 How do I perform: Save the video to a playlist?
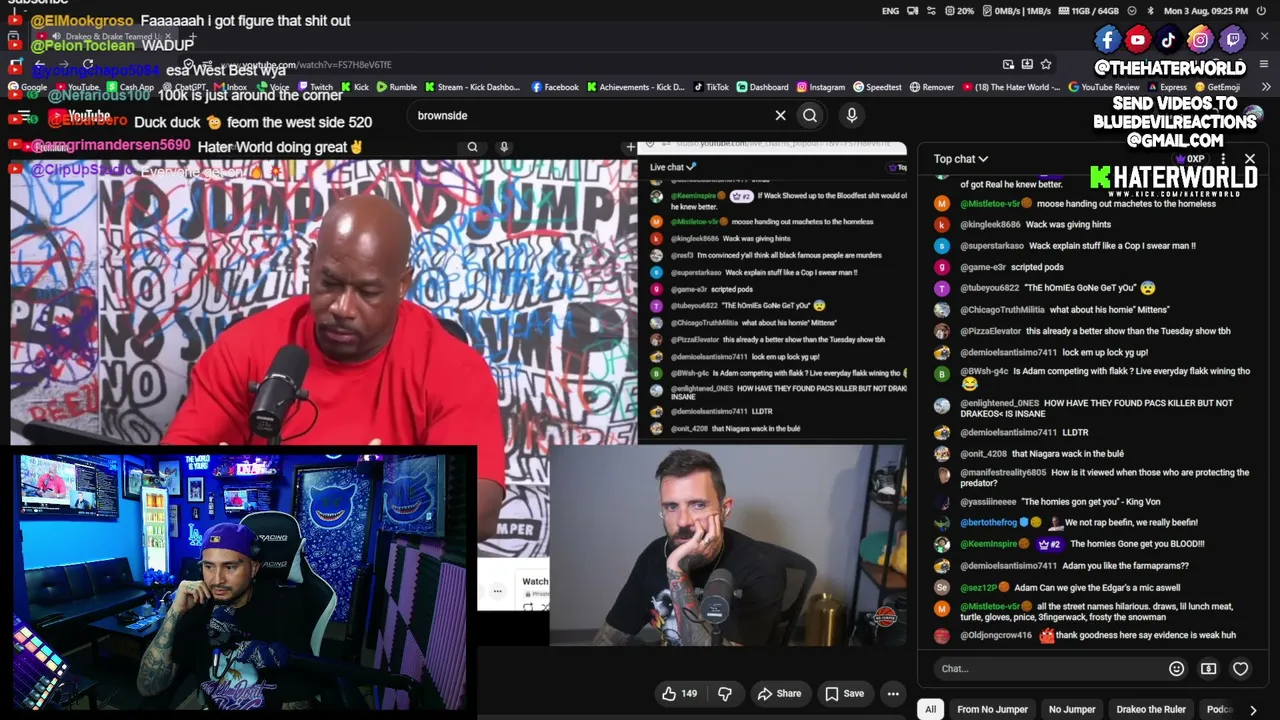(844, 693)
